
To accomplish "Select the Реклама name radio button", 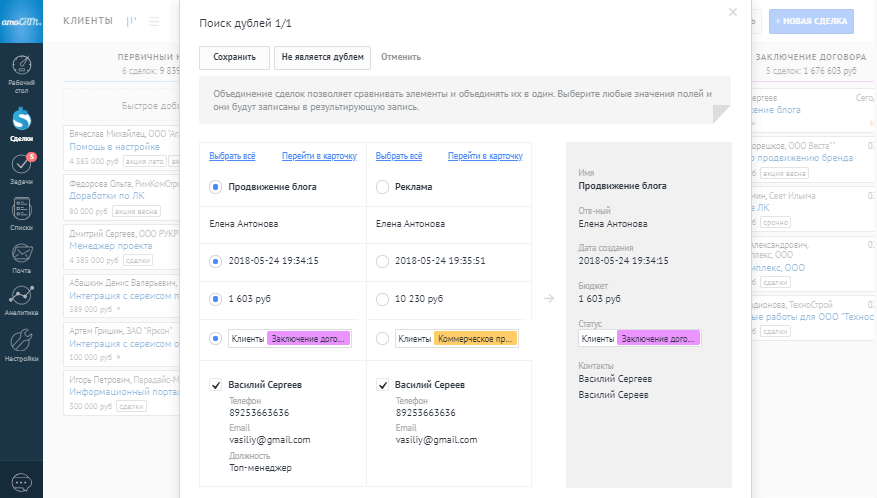I will point(382,186).
